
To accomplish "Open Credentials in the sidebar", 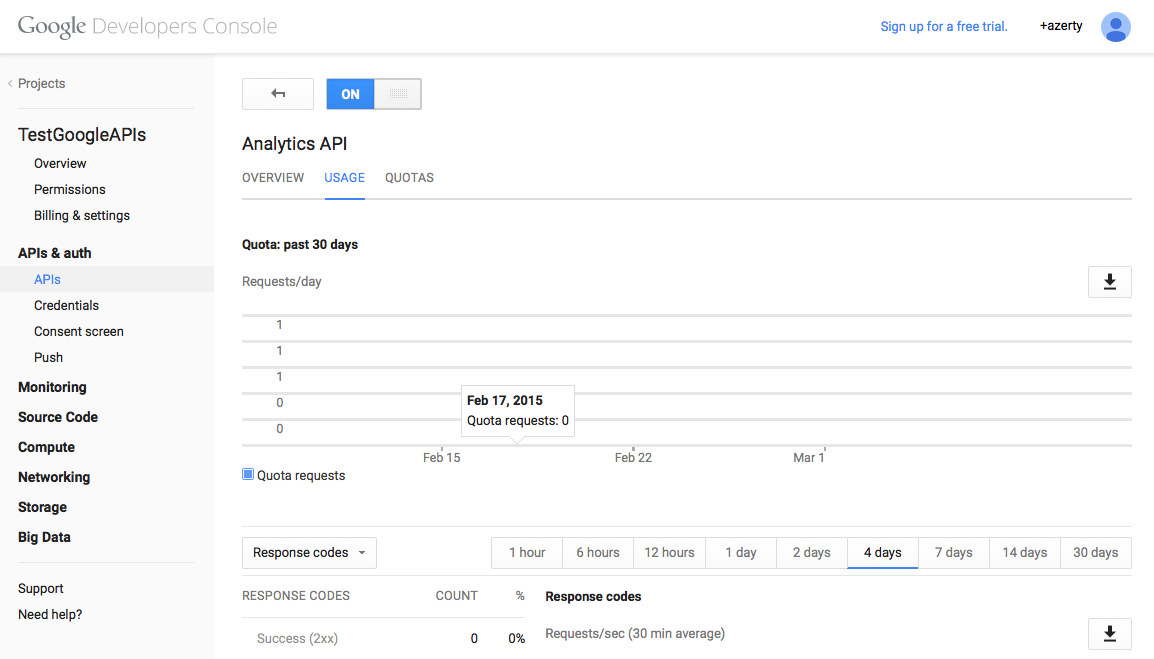I will (66, 305).
